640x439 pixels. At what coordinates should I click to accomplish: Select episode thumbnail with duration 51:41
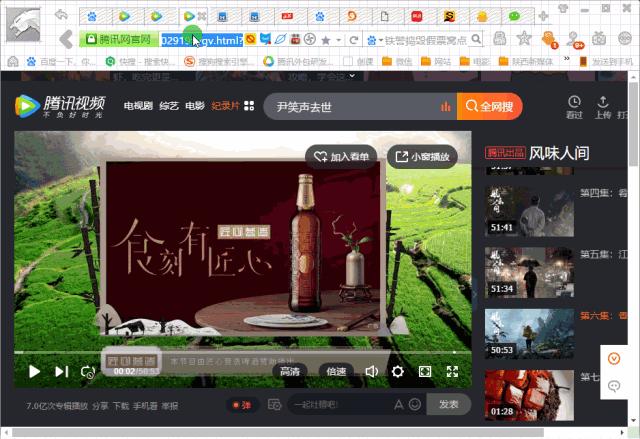tap(529, 211)
